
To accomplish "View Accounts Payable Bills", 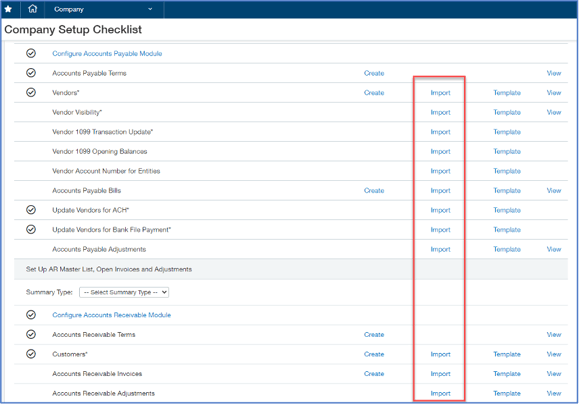I will coord(554,191).
